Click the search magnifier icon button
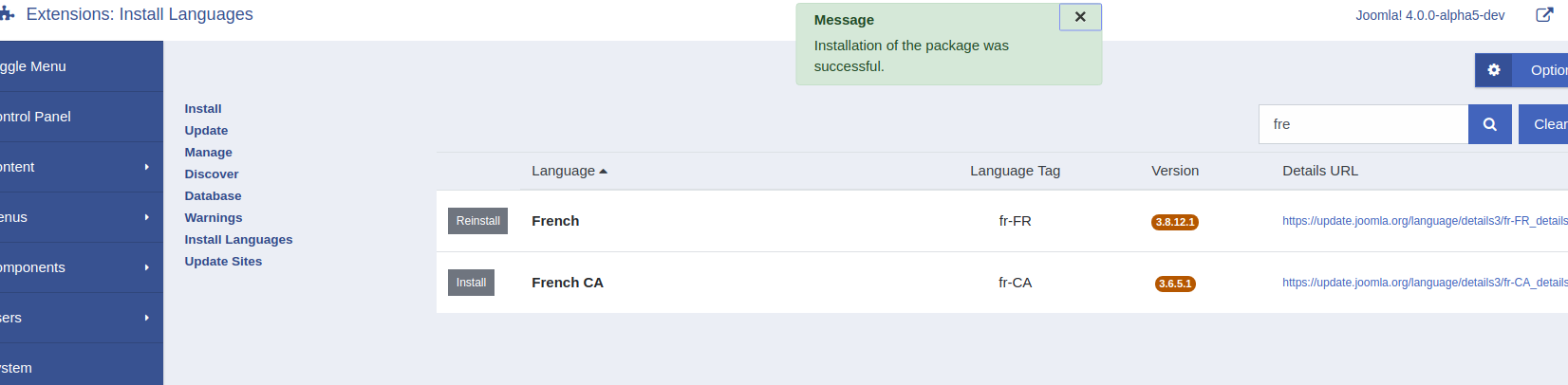Viewport: 1568px width, 385px height. 1489,124
